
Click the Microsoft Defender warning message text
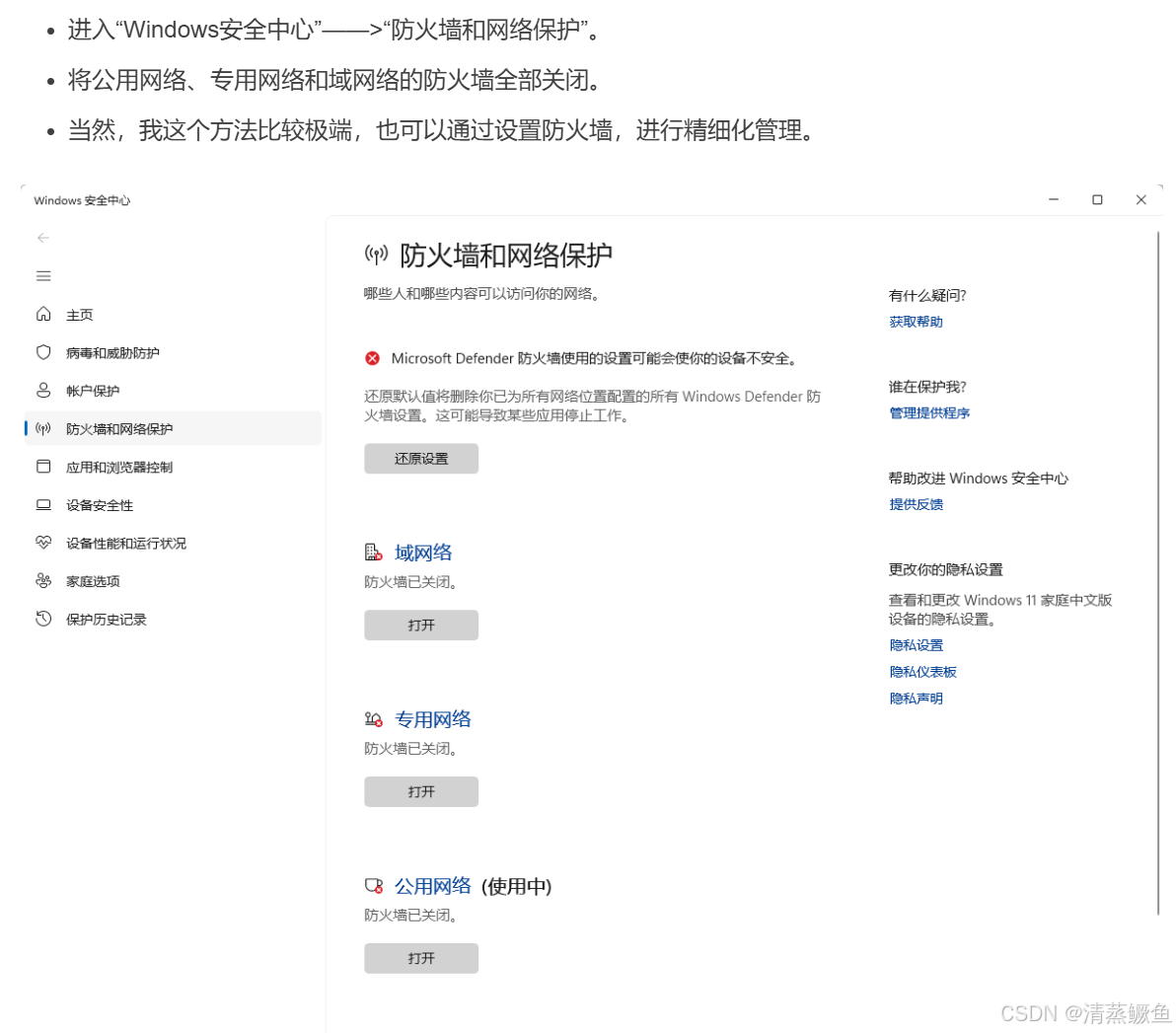[594, 358]
